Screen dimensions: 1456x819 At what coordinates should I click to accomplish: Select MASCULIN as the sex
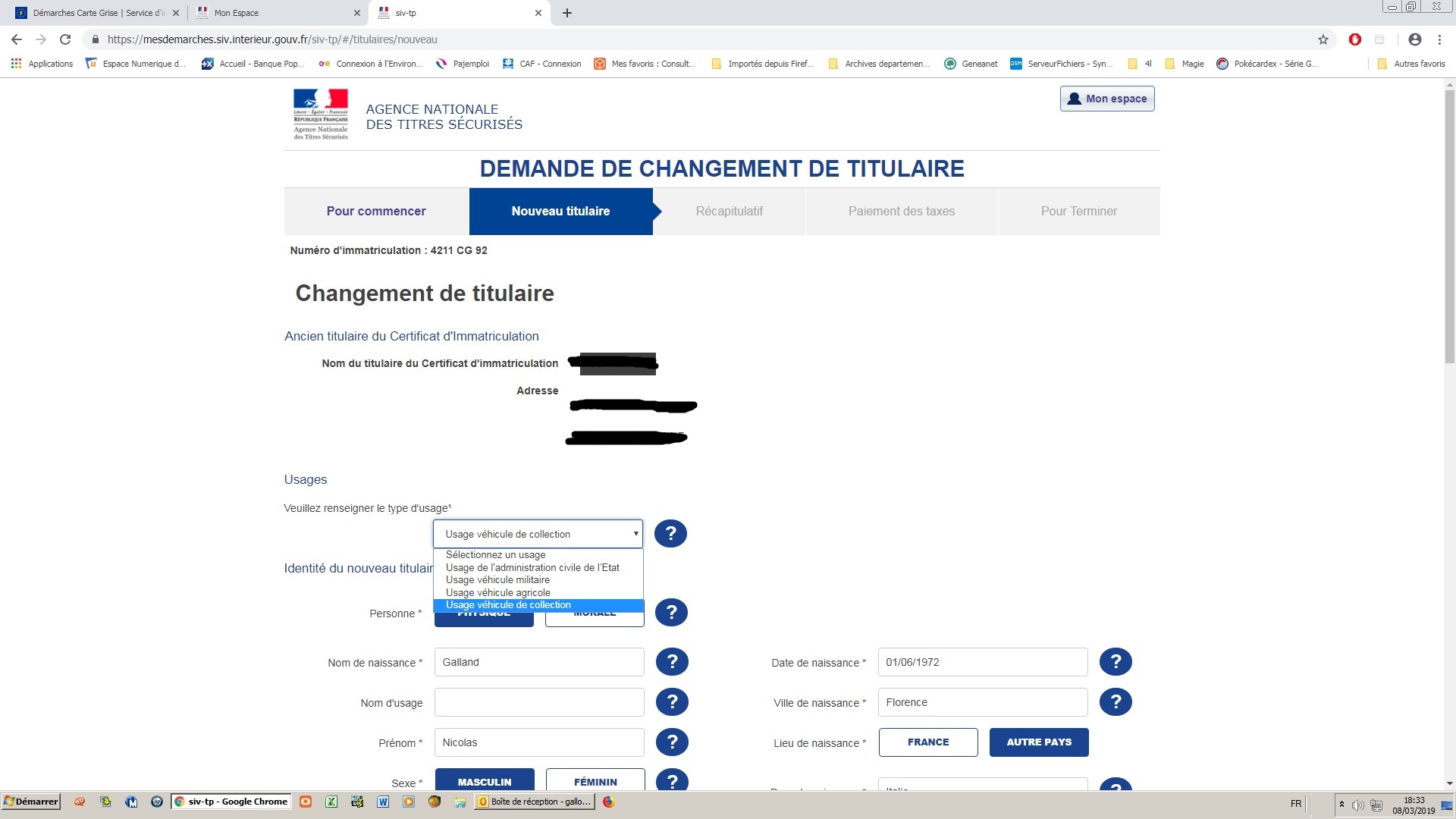[485, 781]
